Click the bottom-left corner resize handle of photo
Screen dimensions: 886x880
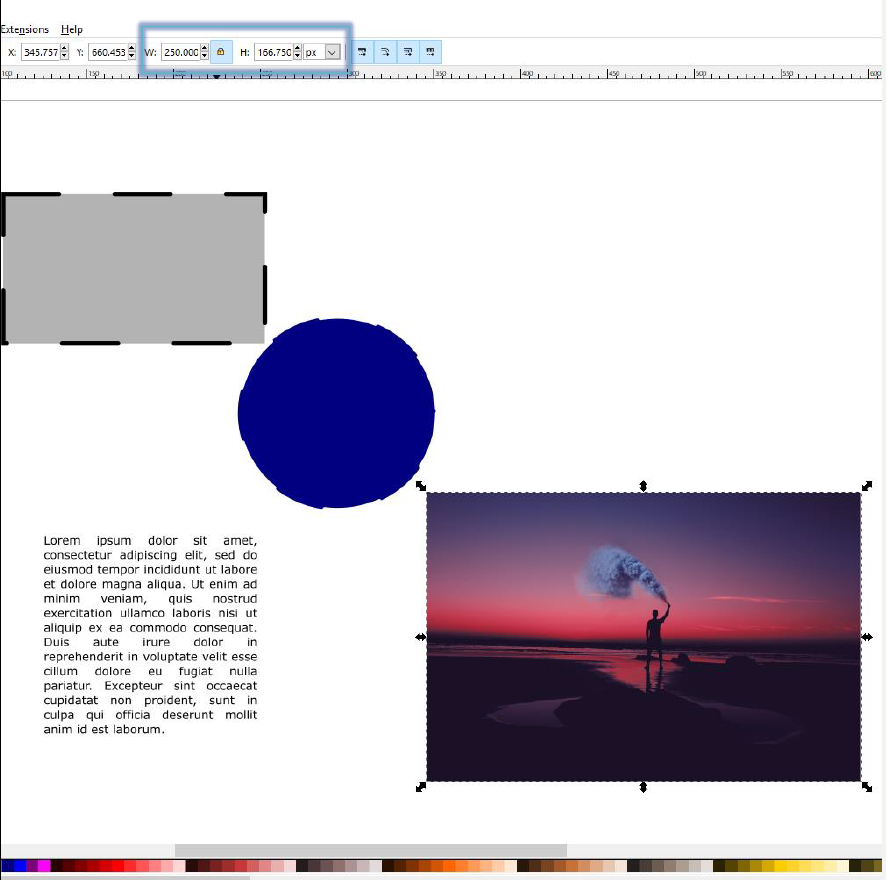(421, 788)
